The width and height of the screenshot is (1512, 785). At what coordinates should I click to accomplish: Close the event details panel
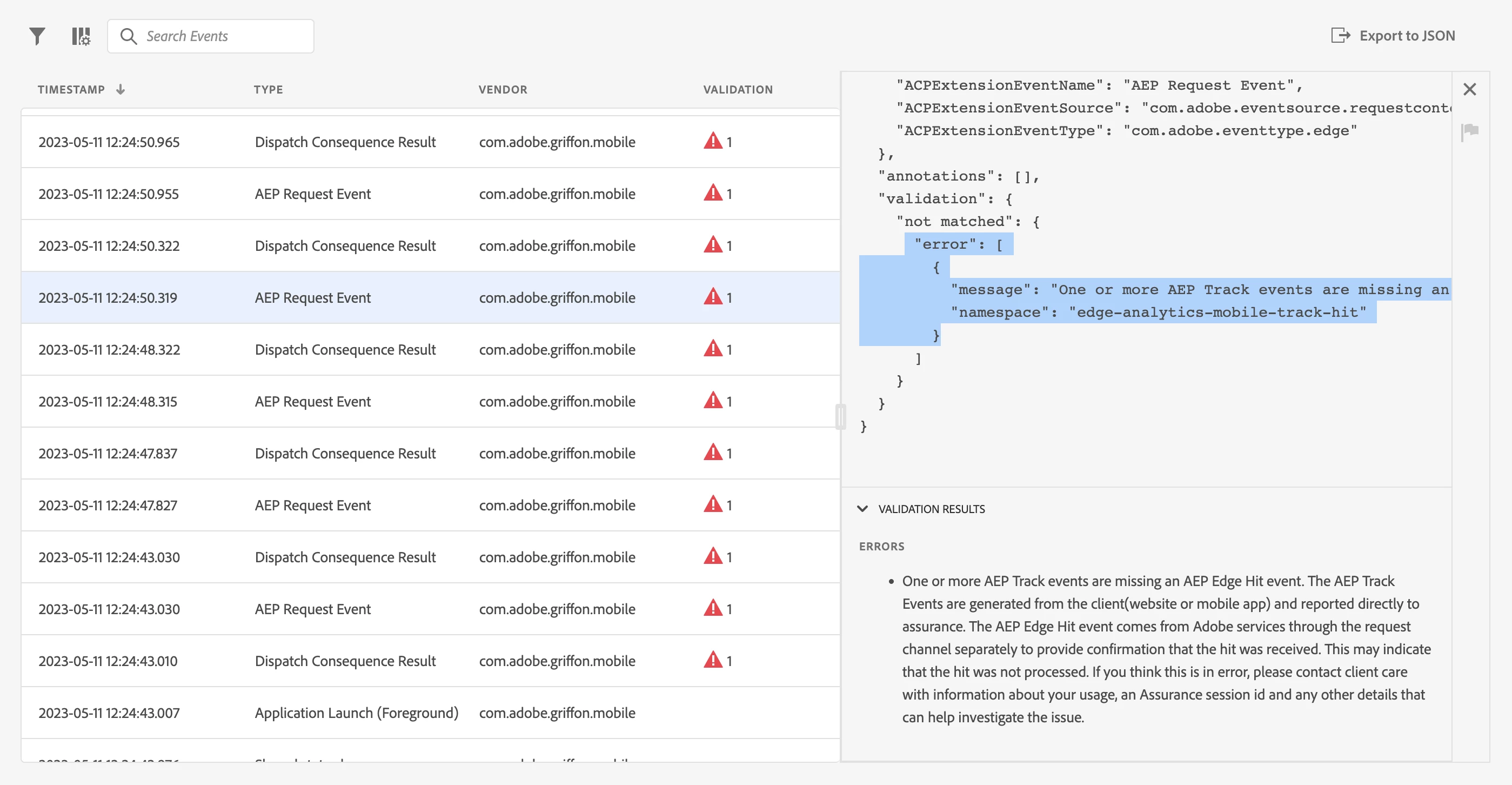(x=1470, y=89)
